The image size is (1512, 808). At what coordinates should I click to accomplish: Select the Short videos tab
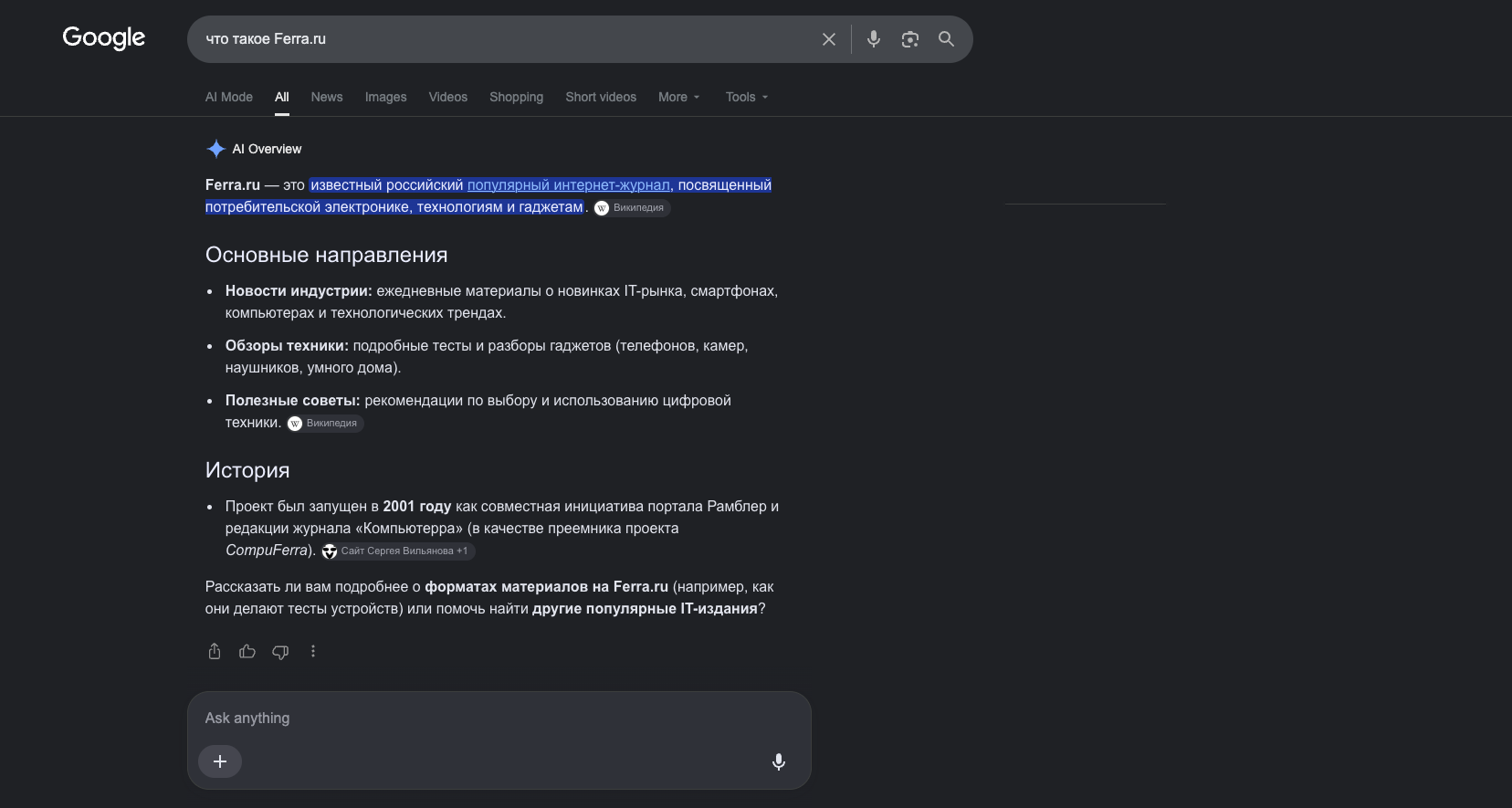click(x=601, y=97)
